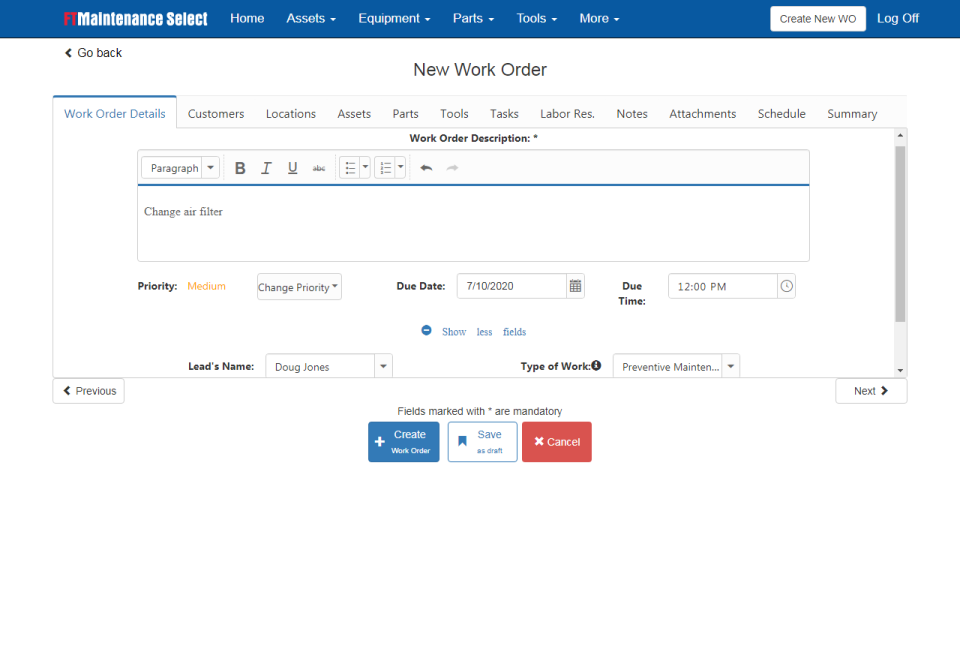The image size is (960, 661).
Task: Open the Due Date calendar picker
Action: tap(576, 286)
